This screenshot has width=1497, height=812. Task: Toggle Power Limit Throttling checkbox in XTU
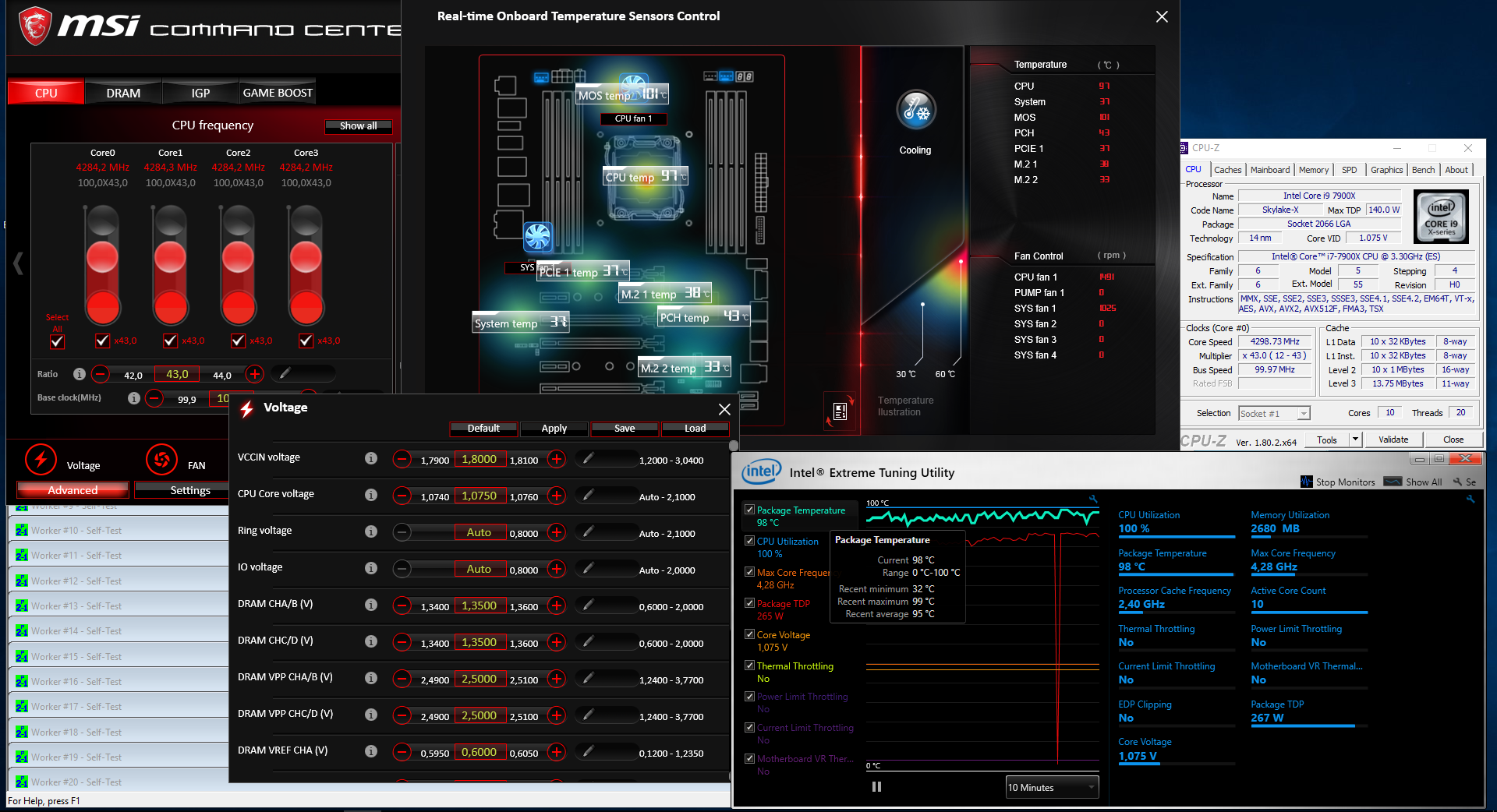[749, 696]
